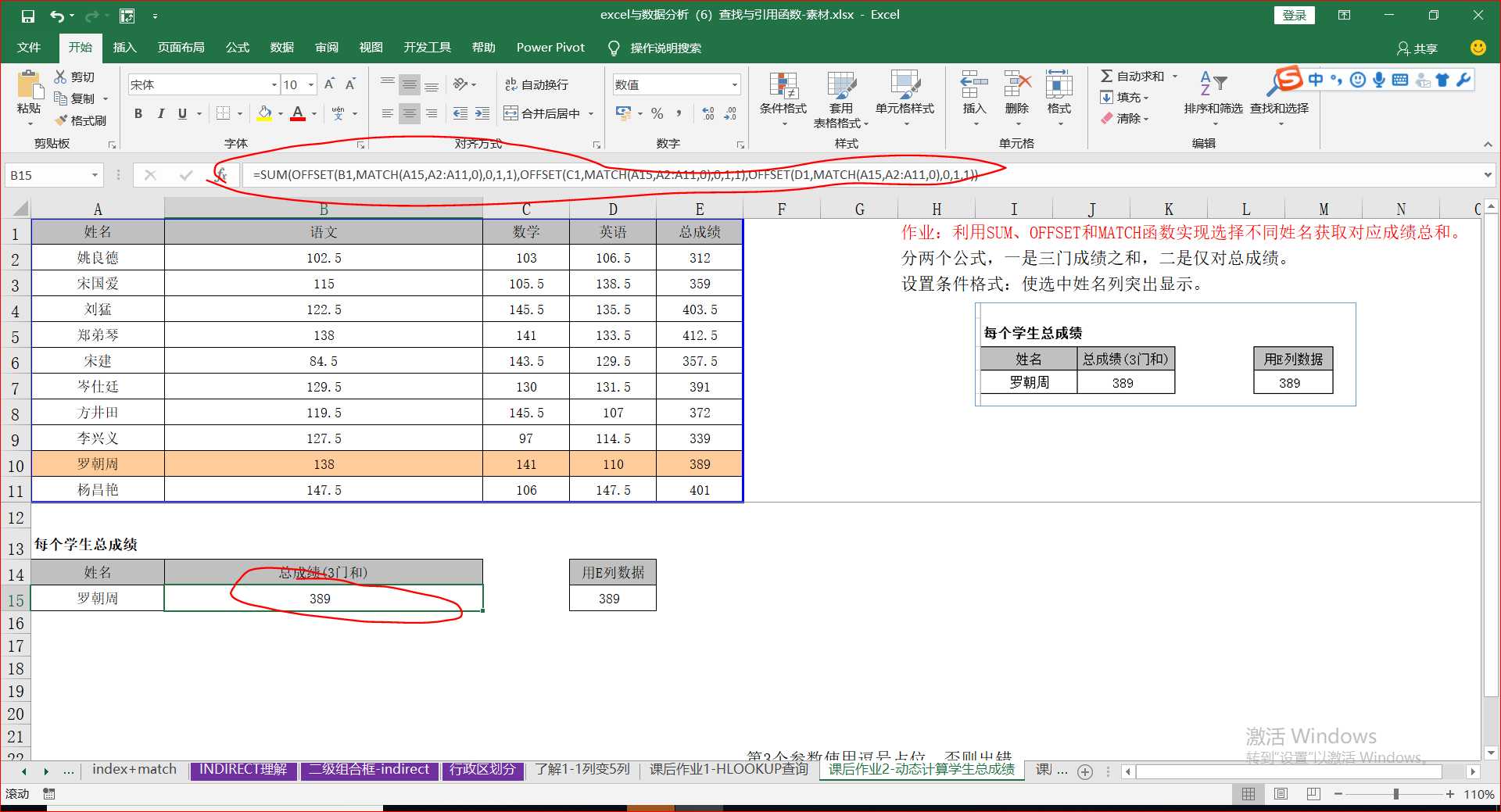Toggle center horizontal alignment
The height and width of the screenshot is (812, 1501).
[409, 113]
